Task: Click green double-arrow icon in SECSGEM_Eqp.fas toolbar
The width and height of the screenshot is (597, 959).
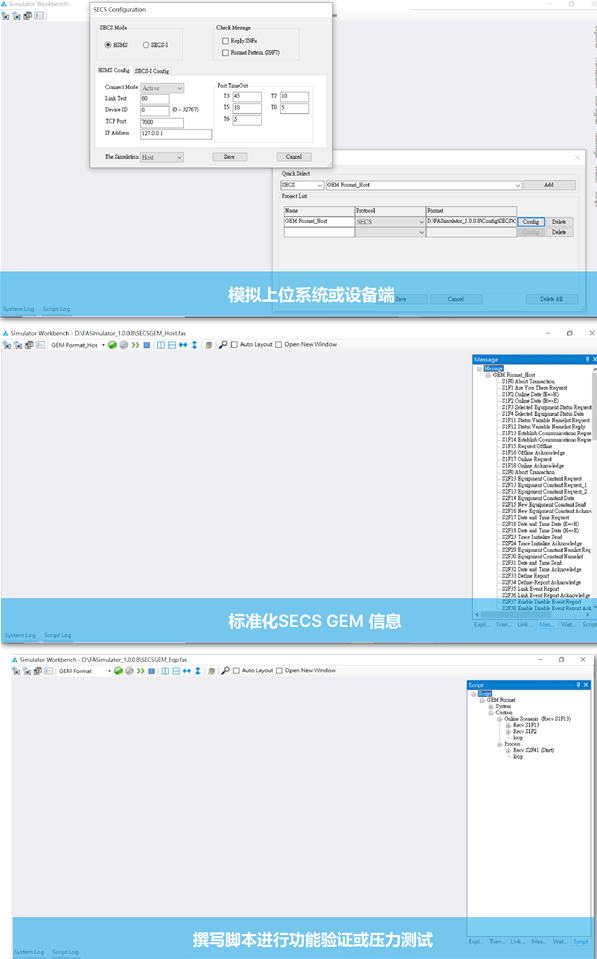Action: 141,671
